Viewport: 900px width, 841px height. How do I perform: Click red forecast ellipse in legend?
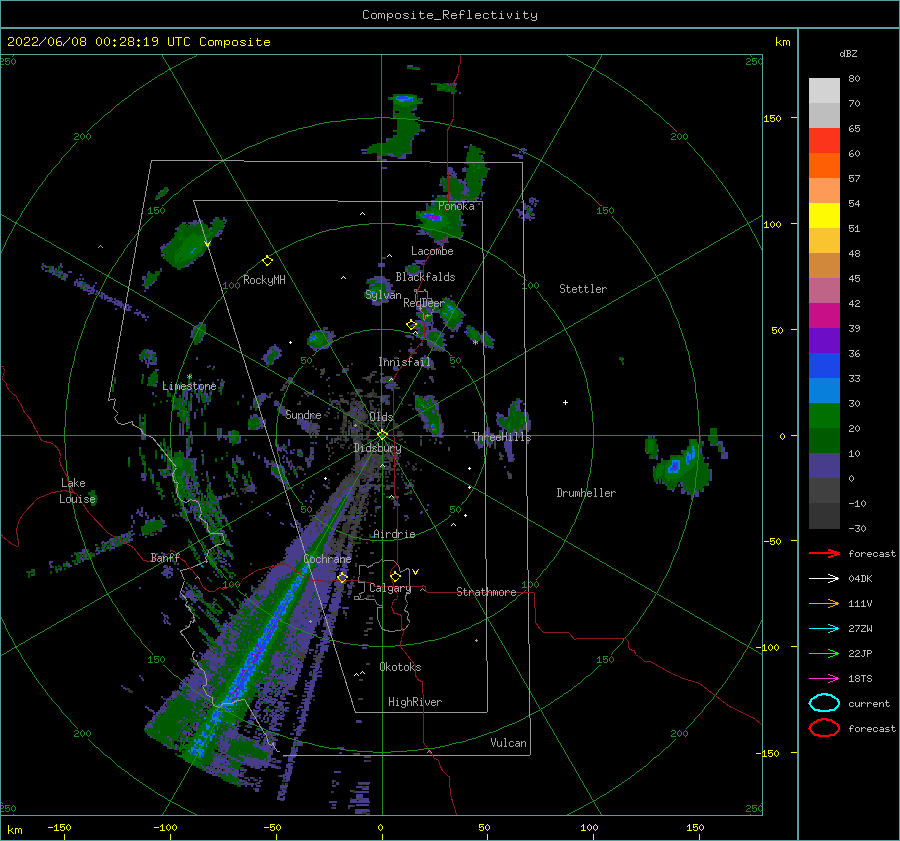click(824, 728)
